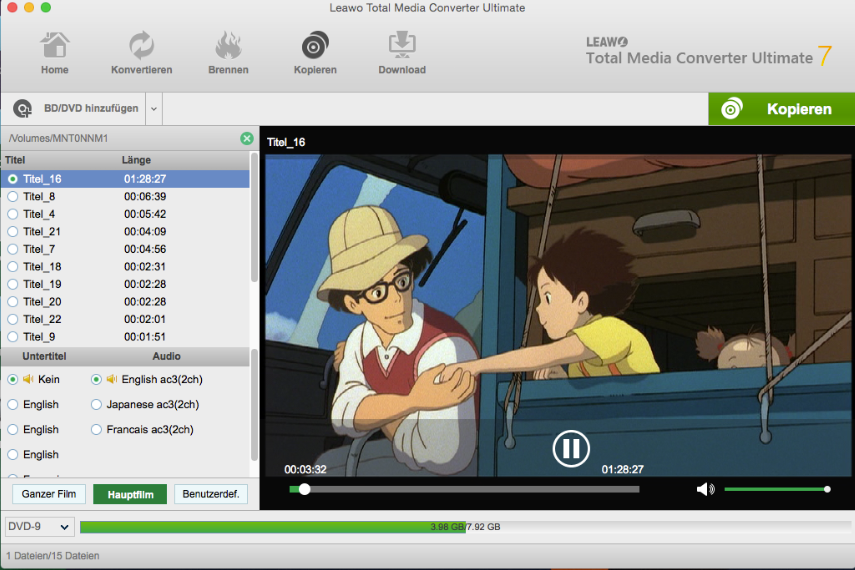
Task: Select Titel_19 radio button
Action: click(13, 284)
